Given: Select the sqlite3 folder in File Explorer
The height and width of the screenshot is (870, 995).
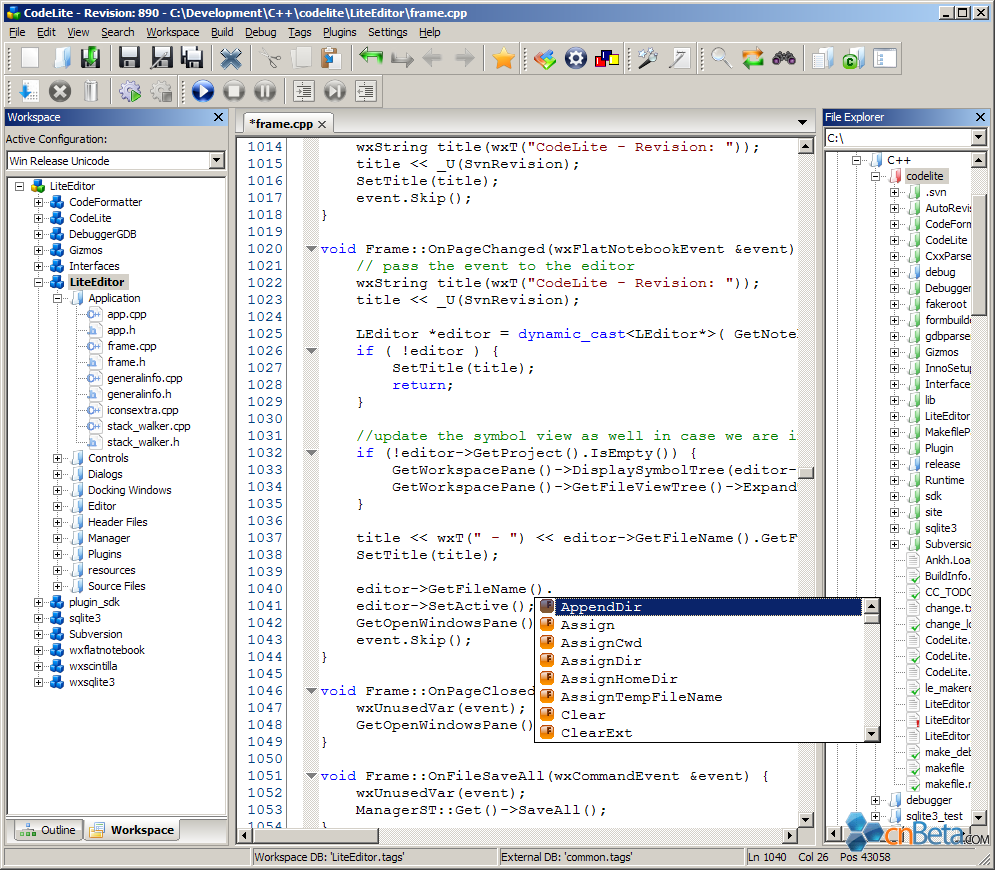Looking at the screenshot, I should [940, 528].
